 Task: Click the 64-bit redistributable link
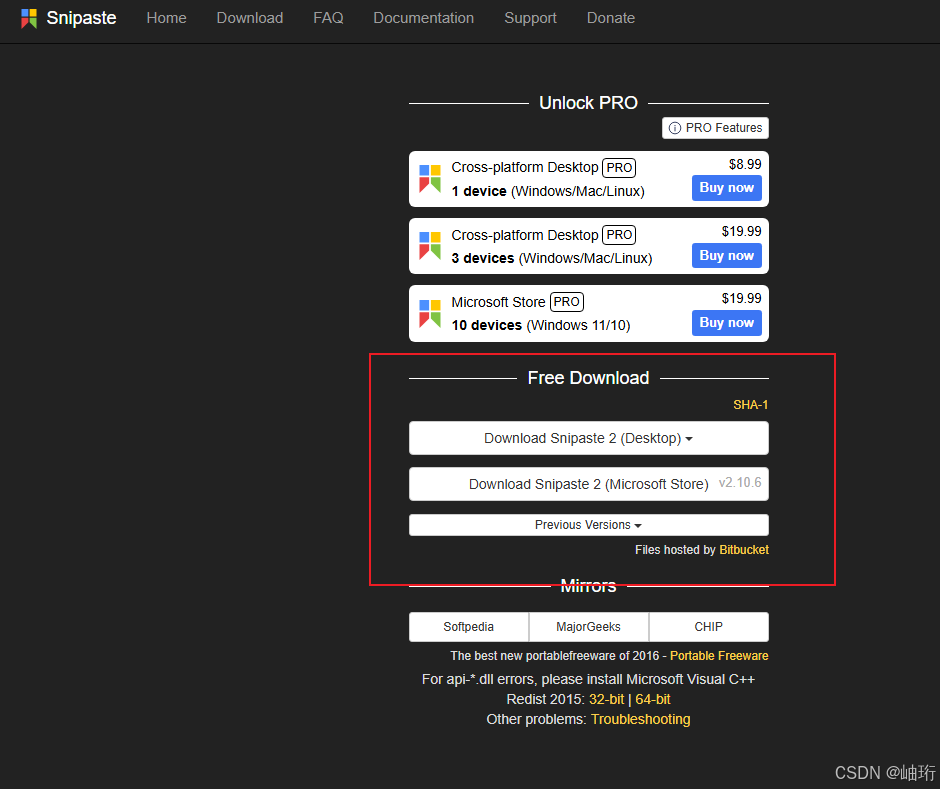pos(653,700)
